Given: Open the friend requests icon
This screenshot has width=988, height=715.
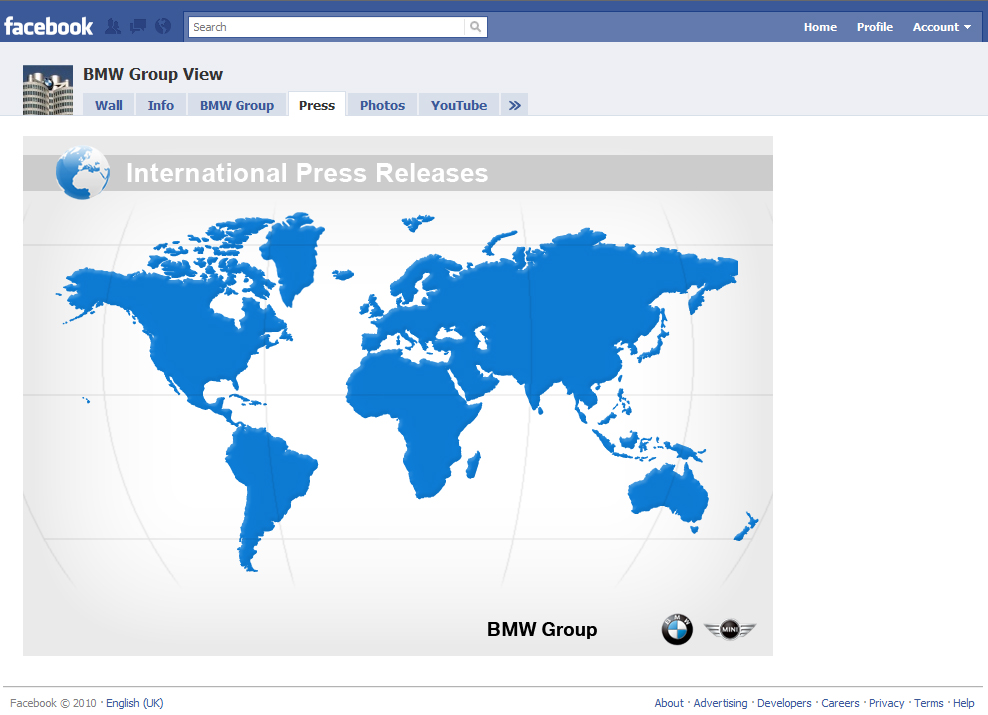Looking at the screenshot, I should click(x=114, y=26).
